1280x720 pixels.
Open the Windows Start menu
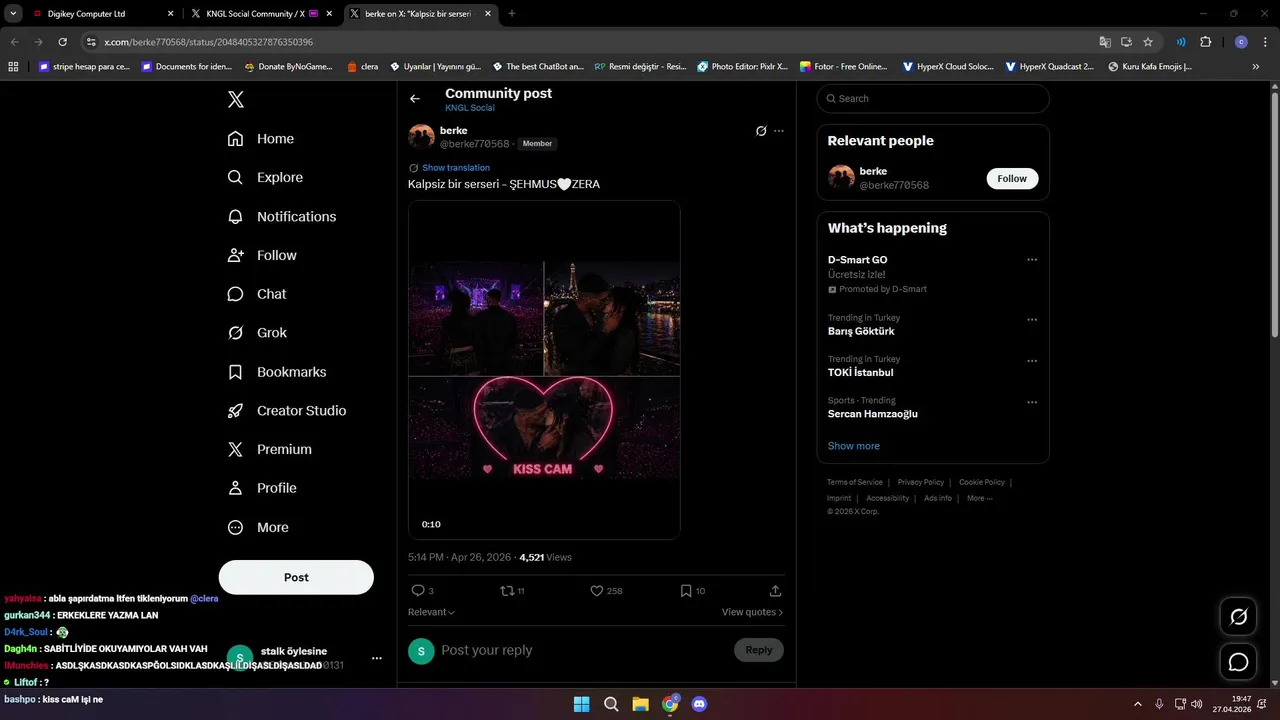(x=581, y=704)
